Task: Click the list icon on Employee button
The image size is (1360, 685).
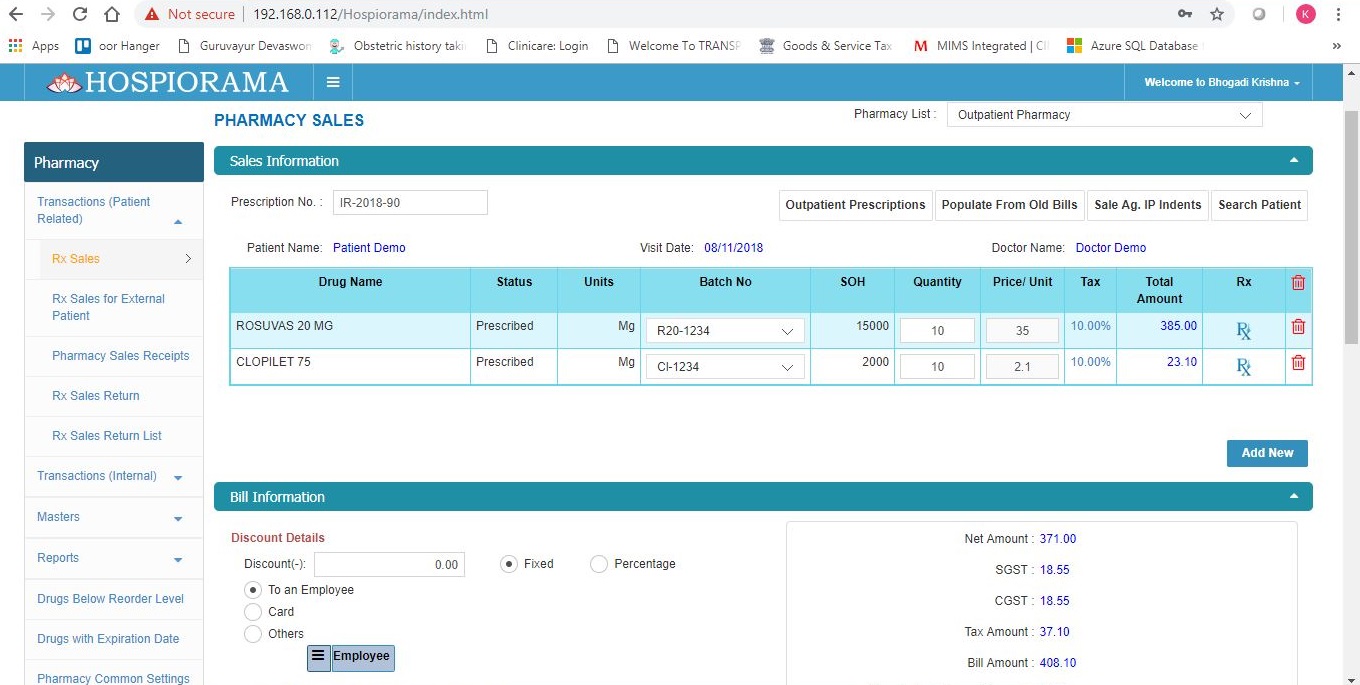Action: tap(319, 656)
